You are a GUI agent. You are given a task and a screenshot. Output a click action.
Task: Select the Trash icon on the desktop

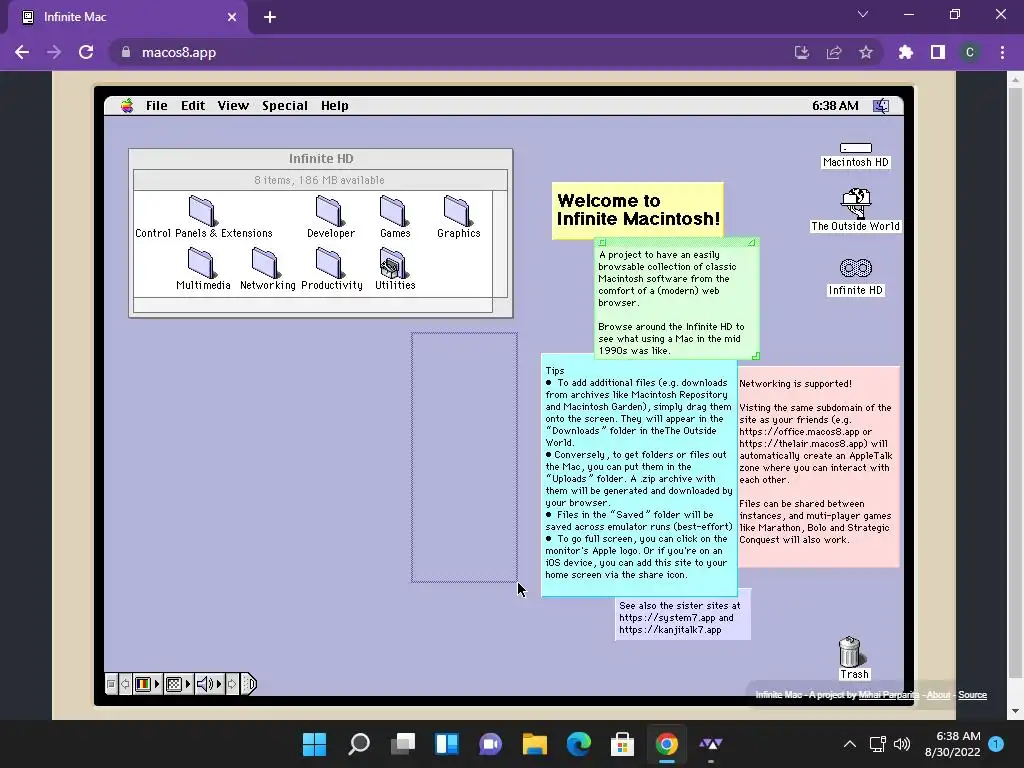[853, 658]
